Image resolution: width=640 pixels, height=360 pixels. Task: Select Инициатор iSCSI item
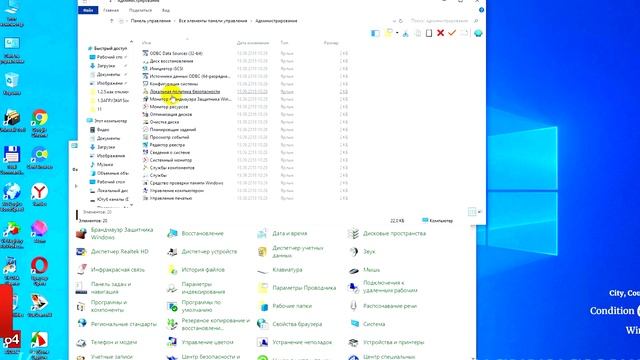[x=166, y=69]
